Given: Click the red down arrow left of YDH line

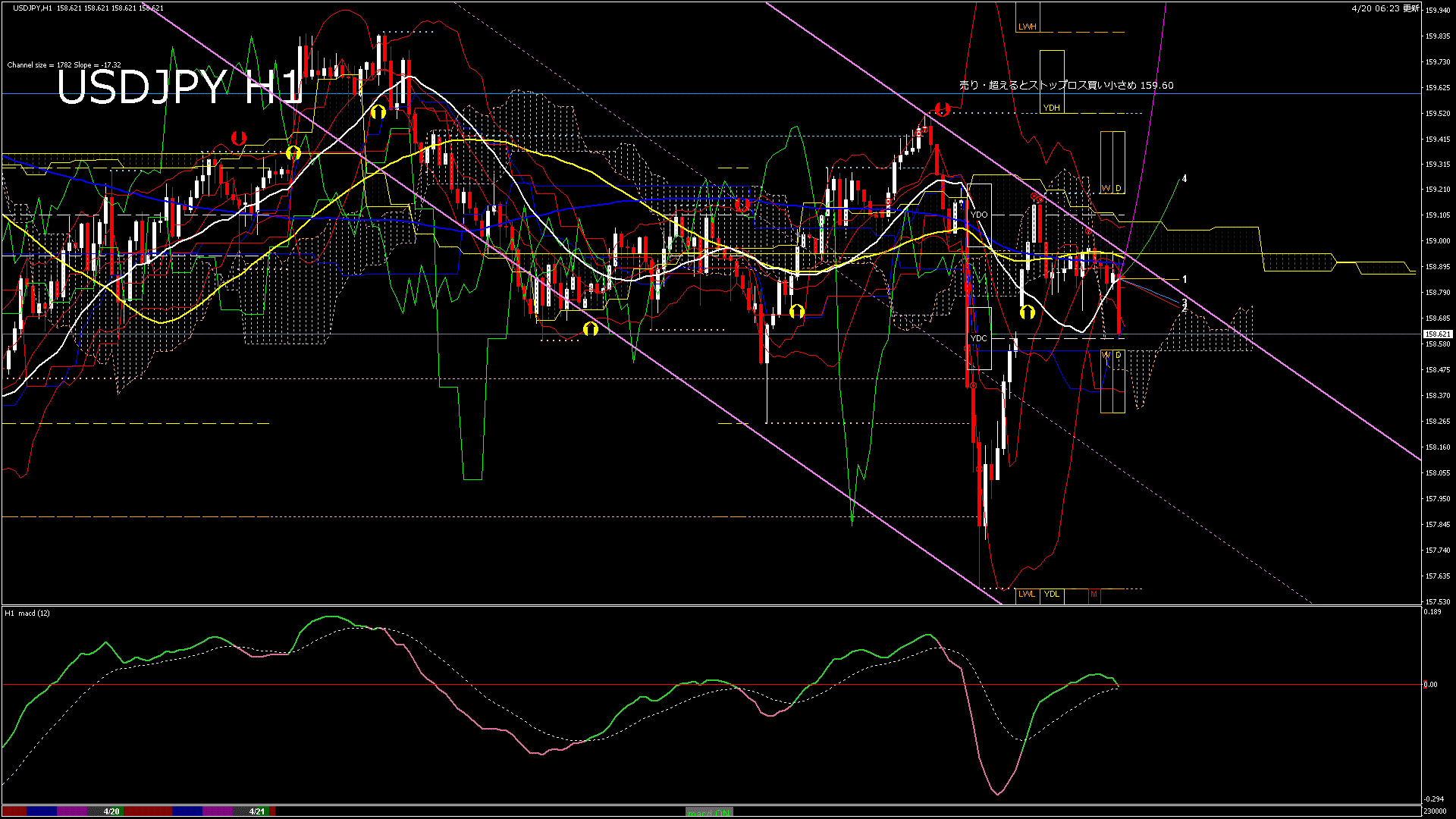Looking at the screenshot, I should coord(943,109).
